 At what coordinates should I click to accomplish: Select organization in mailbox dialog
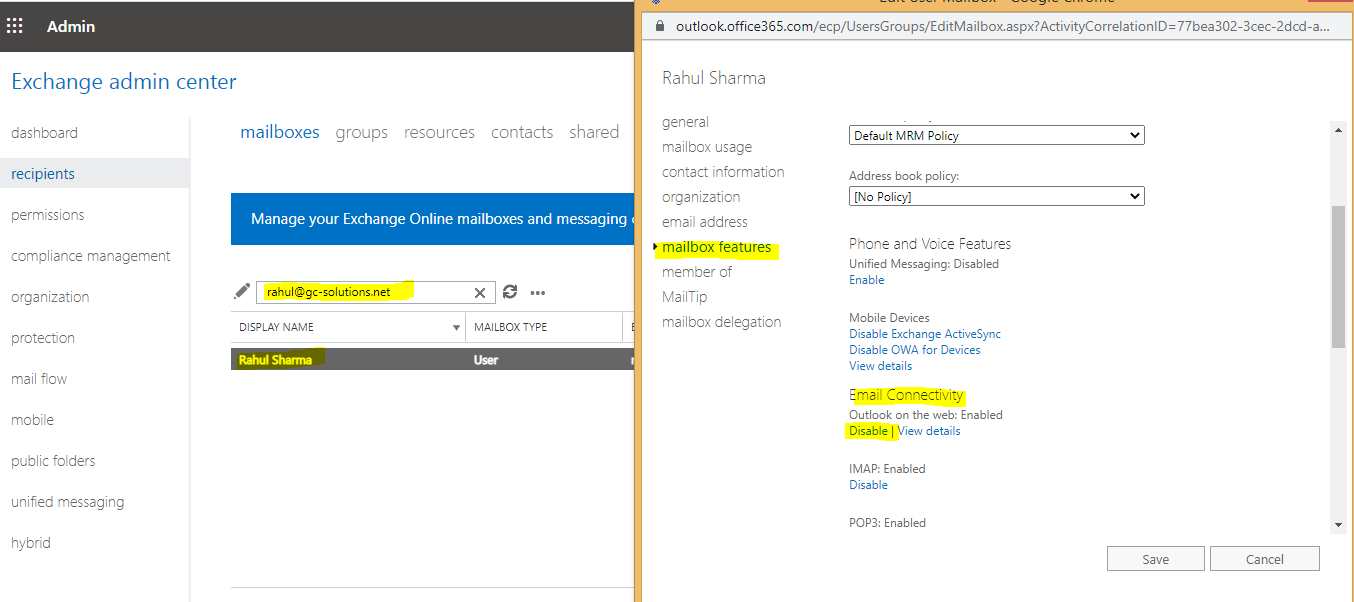(x=701, y=197)
